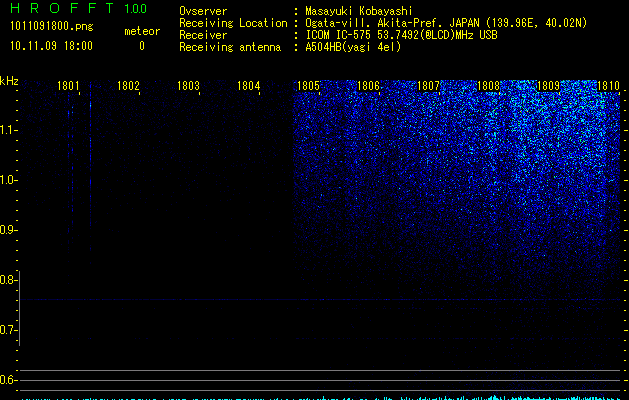
Task: Select the ICOM IC-575 53.7492 MHz USB value
Action: [401, 35]
